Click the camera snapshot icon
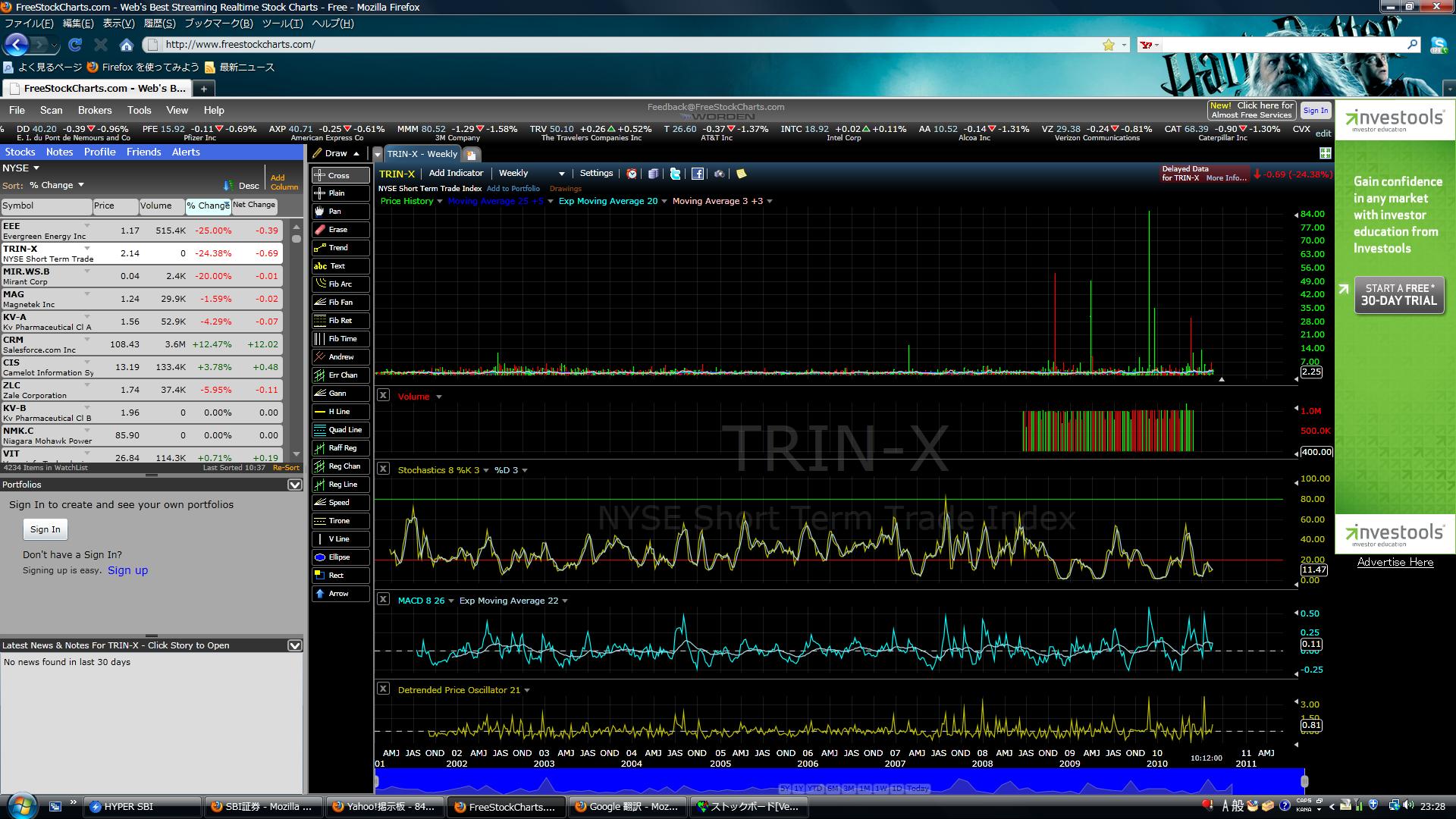Image resolution: width=1456 pixels, height=819 pixels. click(x=719, y=174)
